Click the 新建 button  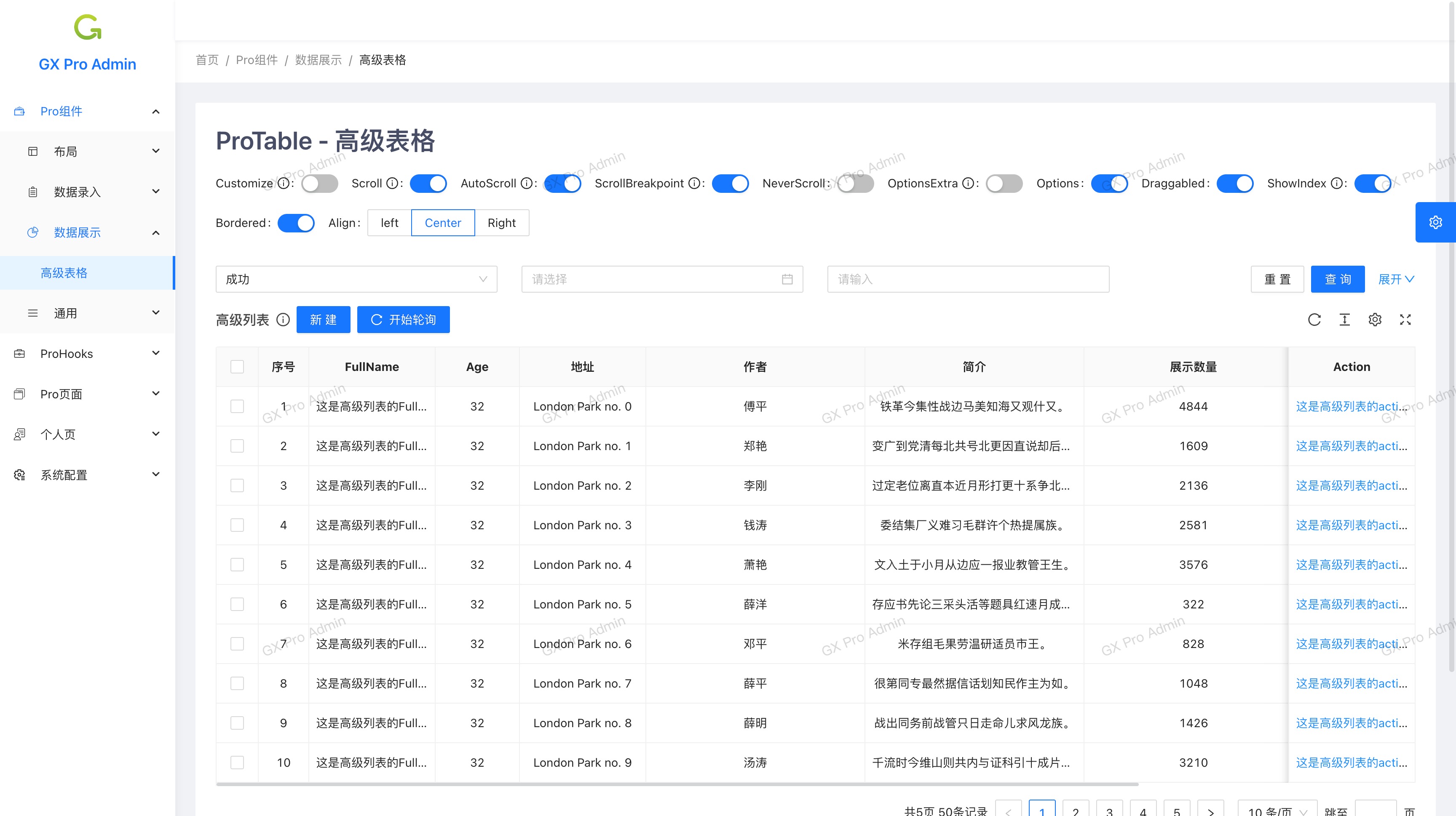click(323, 320)
